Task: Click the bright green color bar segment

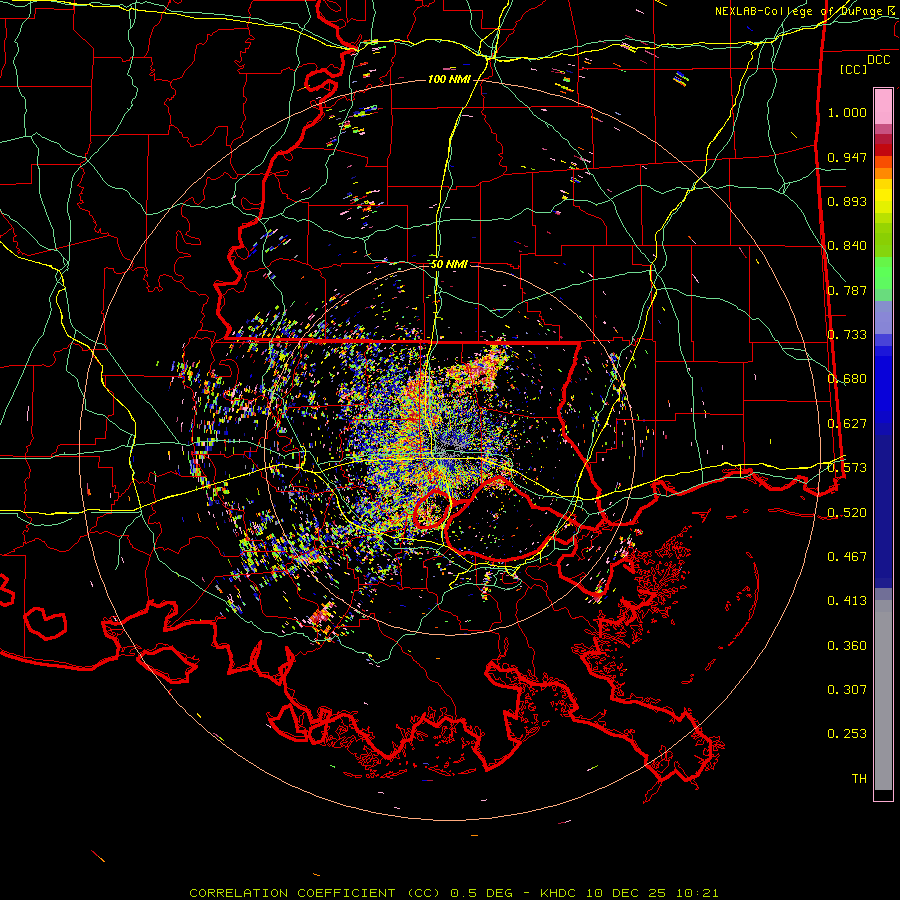Action: [883, 273]
